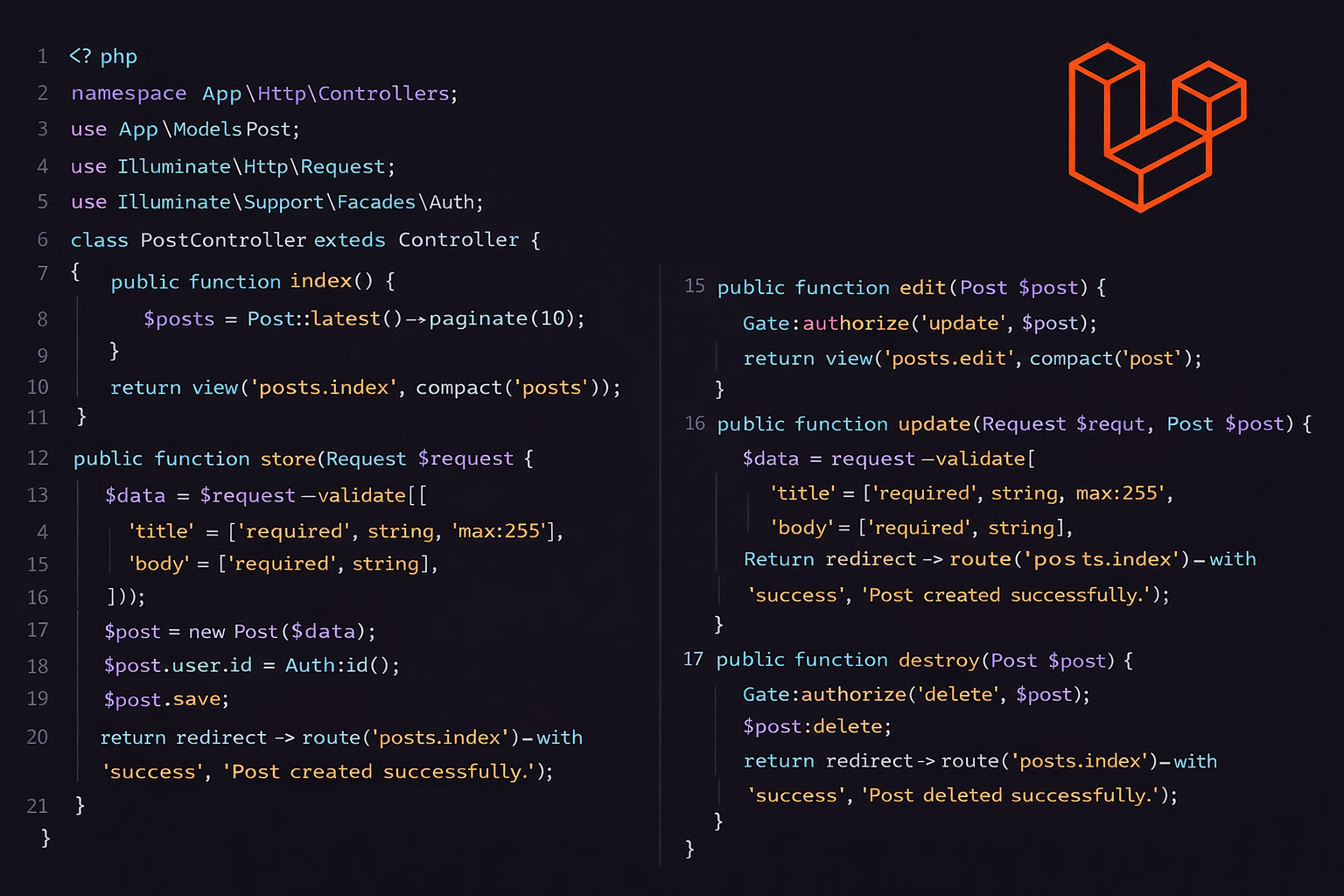Click the index function name
Viewport: 1344px width, 896px height.
click(x=320, y=281)
